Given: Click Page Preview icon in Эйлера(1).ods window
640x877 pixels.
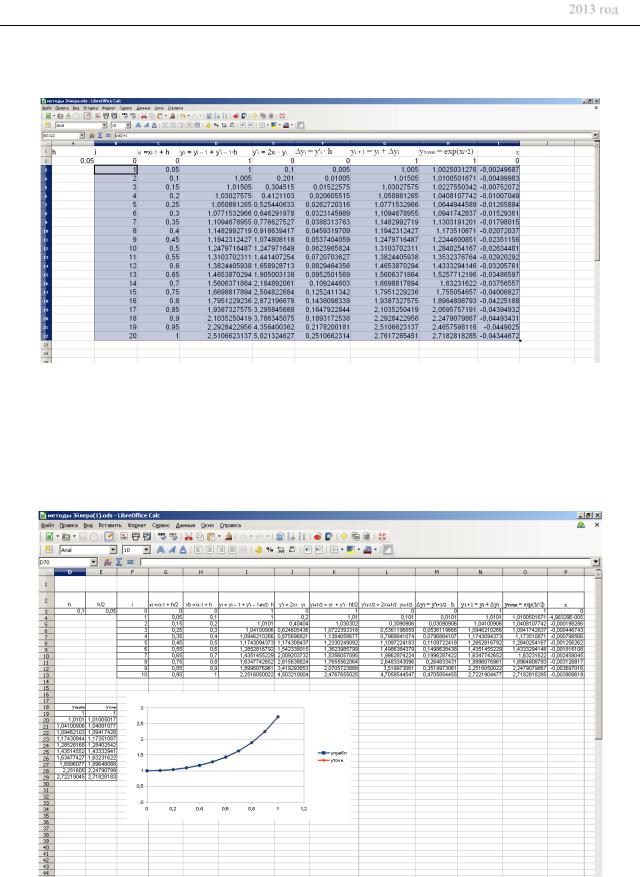Looking at the screenshot, I should tap(147, 537).
